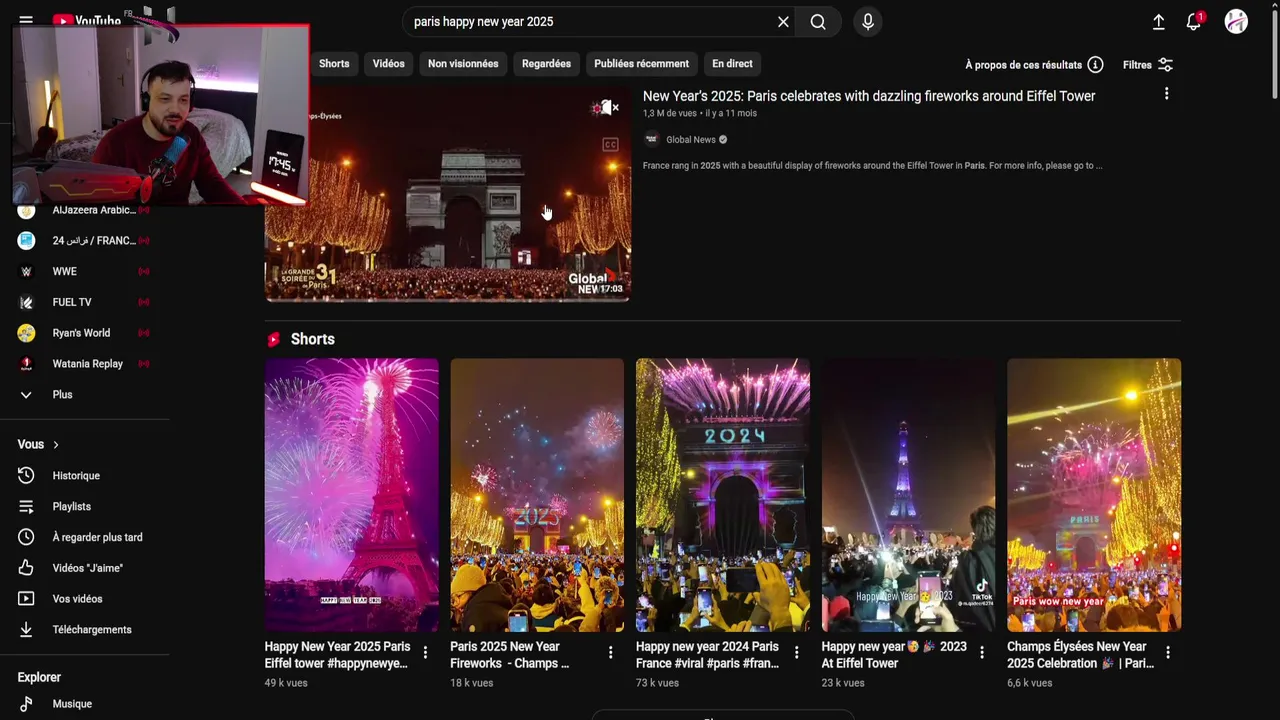
Task: Open Watania Replay channel subscription
Action: pyautogui.click(x=85, y=364)
